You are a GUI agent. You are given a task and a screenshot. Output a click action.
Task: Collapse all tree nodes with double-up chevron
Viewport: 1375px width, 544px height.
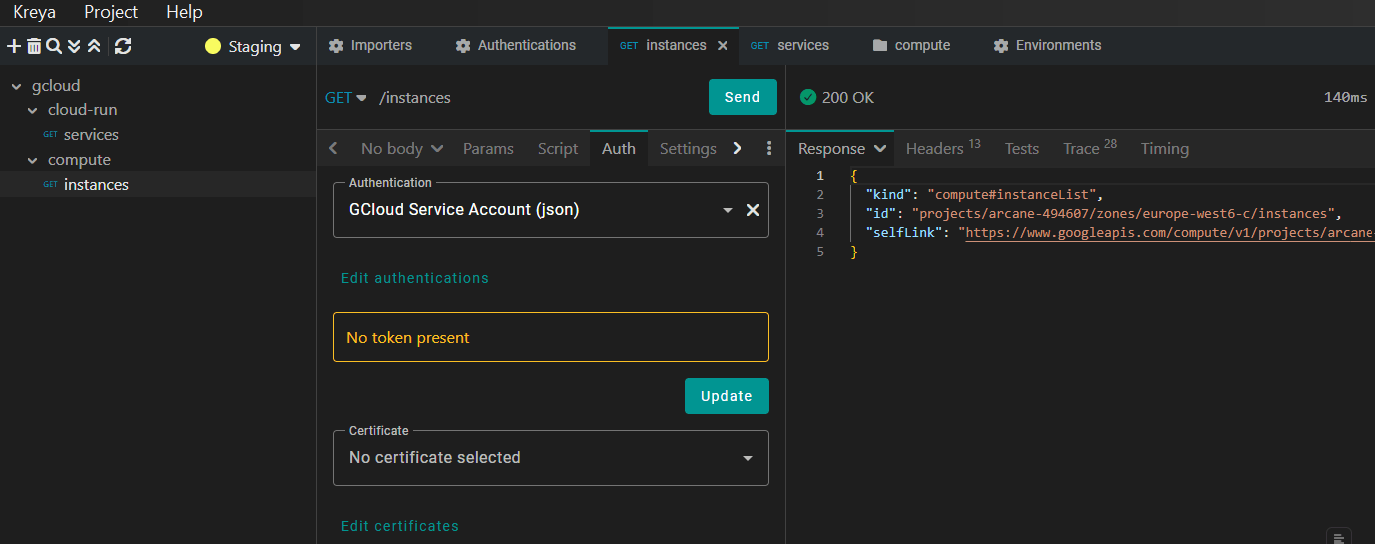coord(94,46)
